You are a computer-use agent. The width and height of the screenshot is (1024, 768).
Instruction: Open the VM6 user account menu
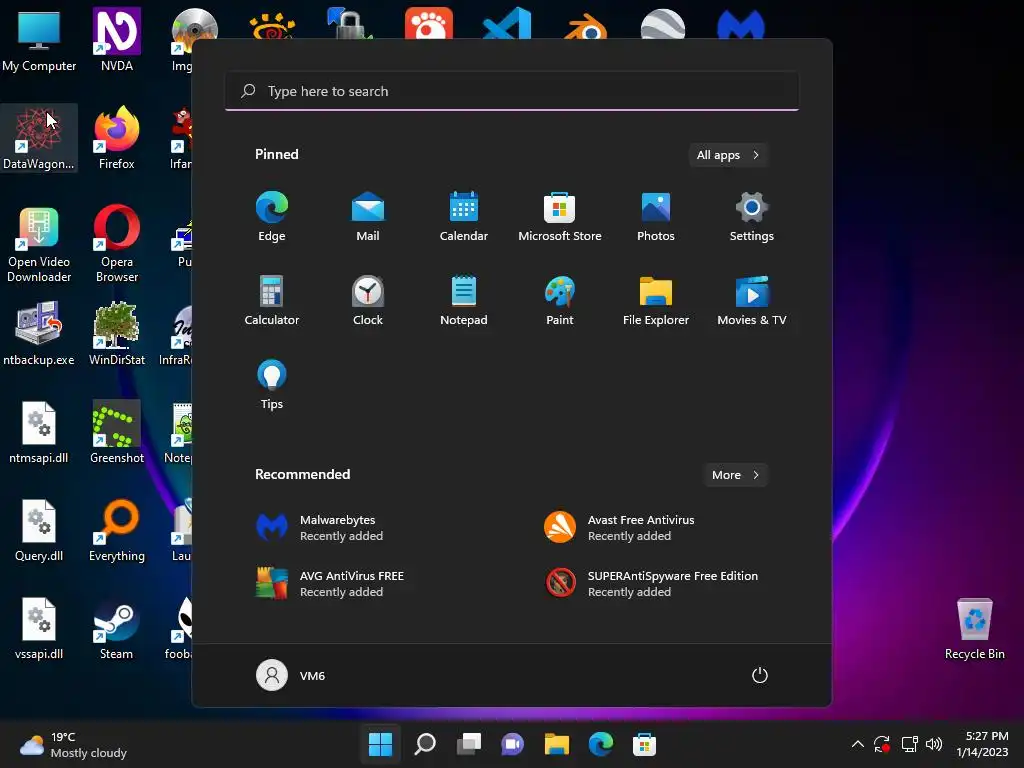(x=291, y=675)
